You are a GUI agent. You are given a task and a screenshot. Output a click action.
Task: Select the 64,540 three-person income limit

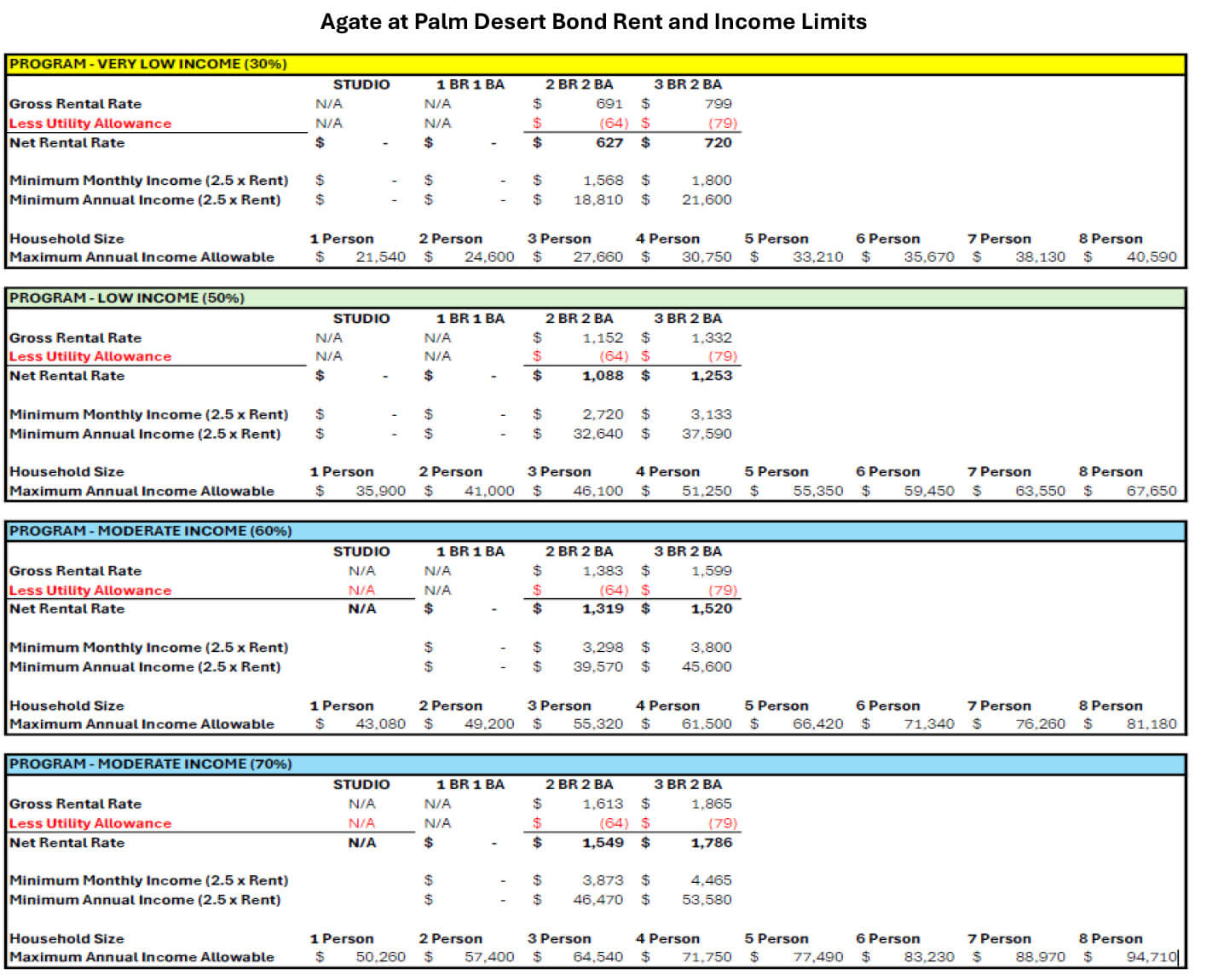[x=598, y=958]
